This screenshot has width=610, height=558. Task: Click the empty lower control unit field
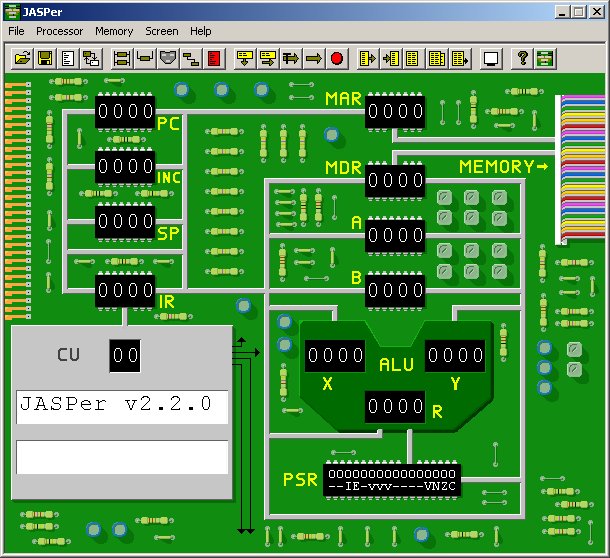(122, 457)
